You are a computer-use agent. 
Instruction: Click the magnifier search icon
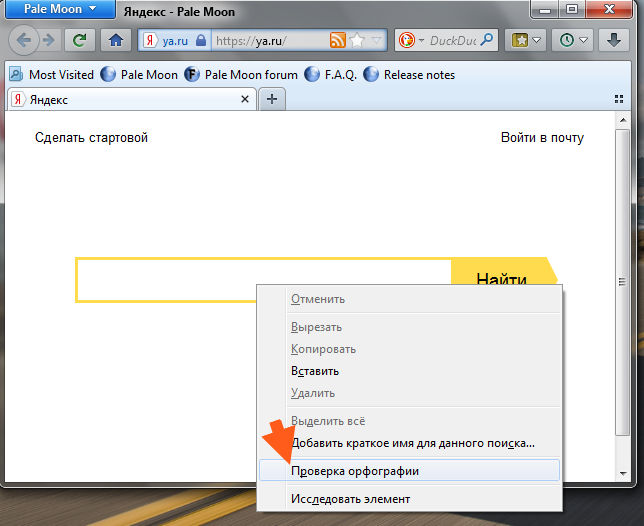click(x=487, y=40)
